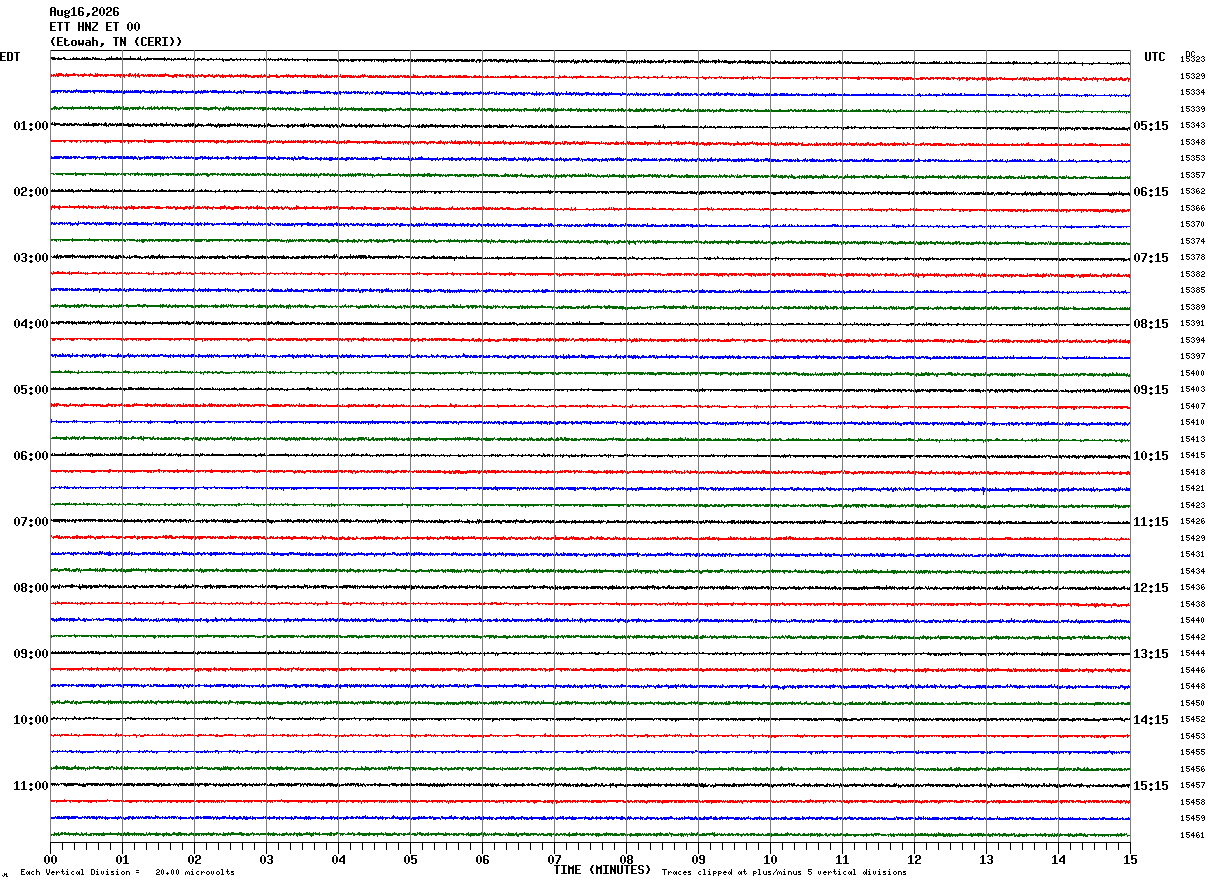This screenshot has width=1210, height=886.
Task: Click the 15:15 UTC time label
Action: 1151,786
